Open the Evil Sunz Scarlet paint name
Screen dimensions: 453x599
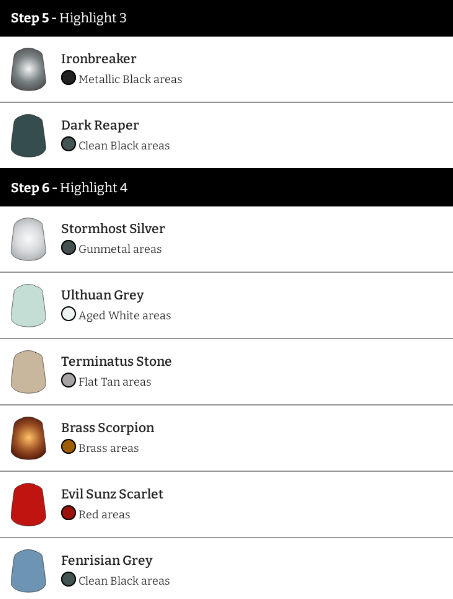[x=112, y=494]
